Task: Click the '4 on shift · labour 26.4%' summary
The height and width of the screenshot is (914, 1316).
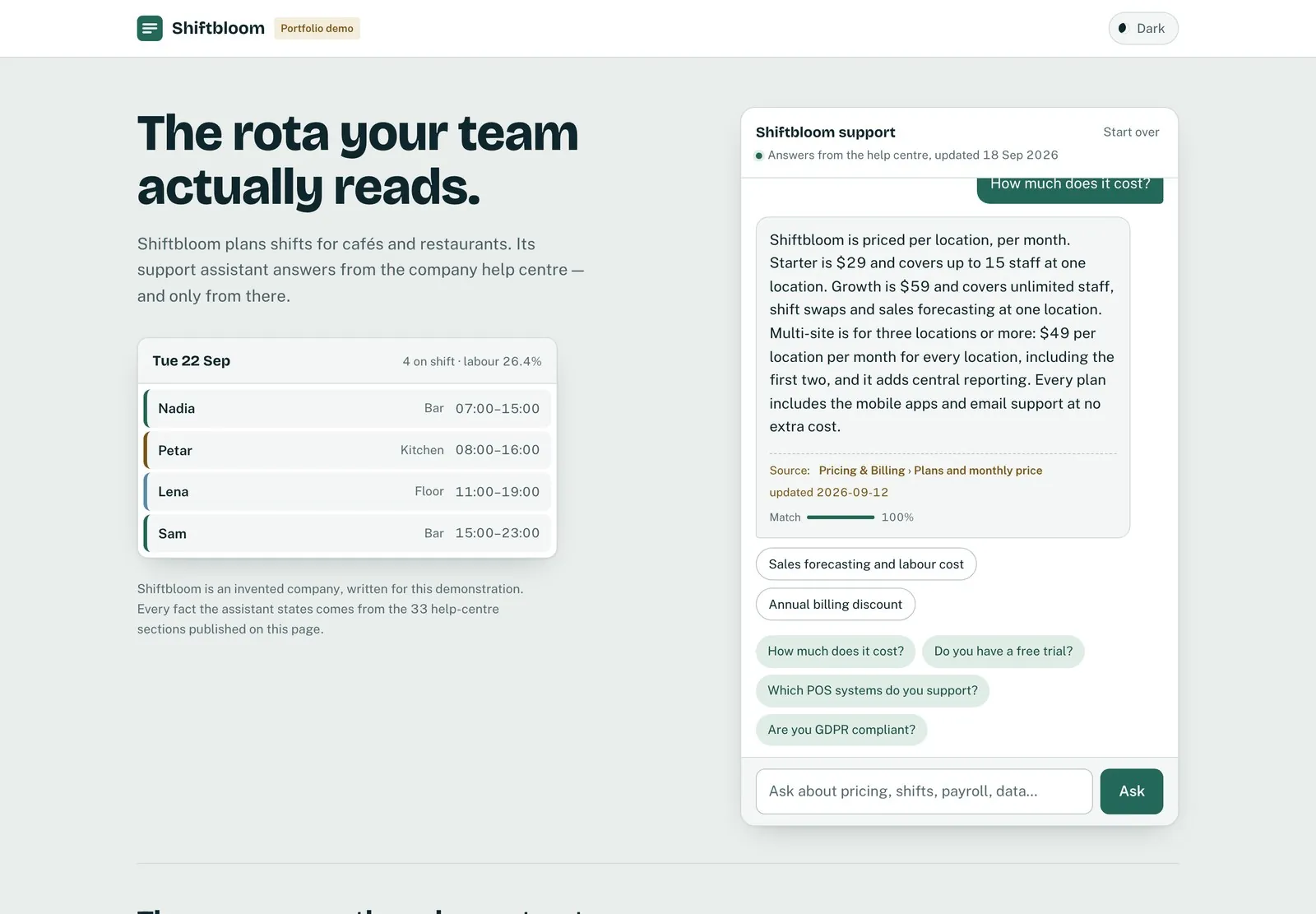Action: (x=472, y=362)
